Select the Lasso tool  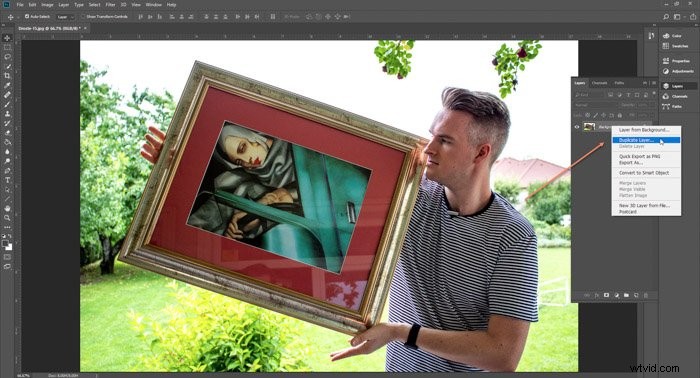click(7, 57)
